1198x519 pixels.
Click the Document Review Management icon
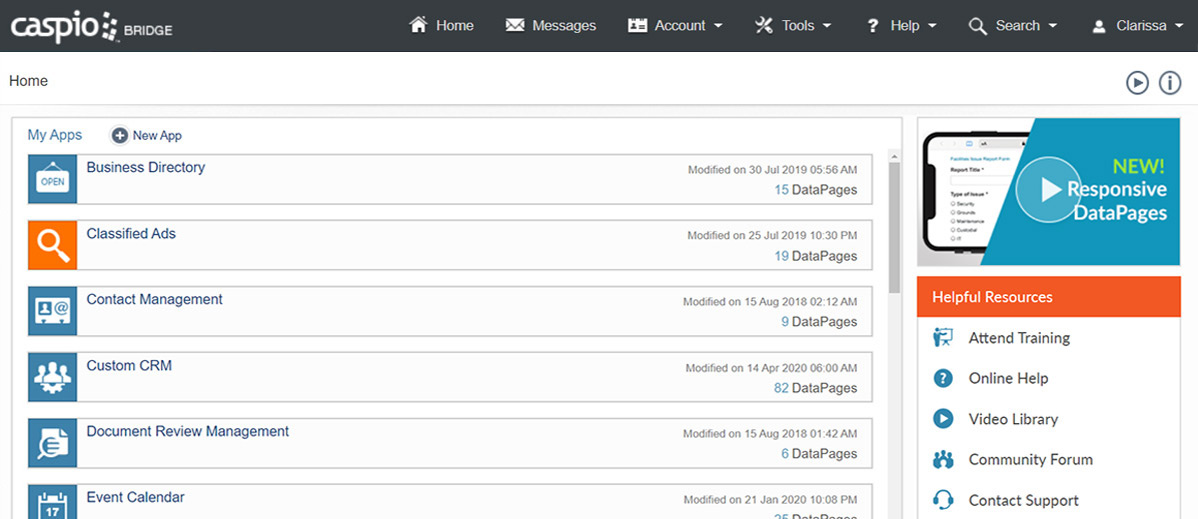pos(52,443)
